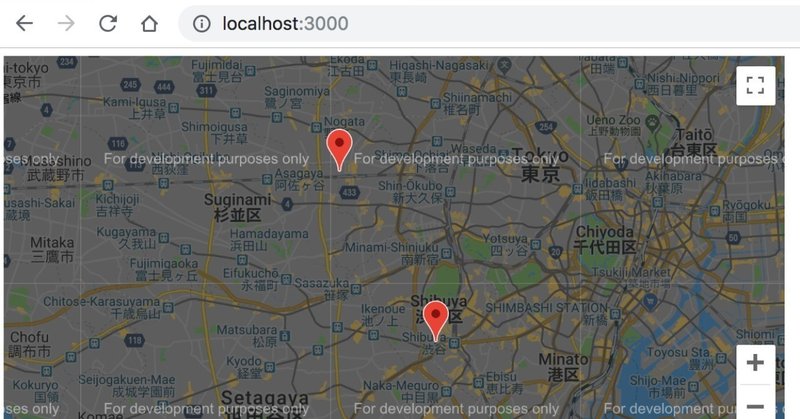
Task: Zoom out the map with minus button
Action: click(755, 406)
